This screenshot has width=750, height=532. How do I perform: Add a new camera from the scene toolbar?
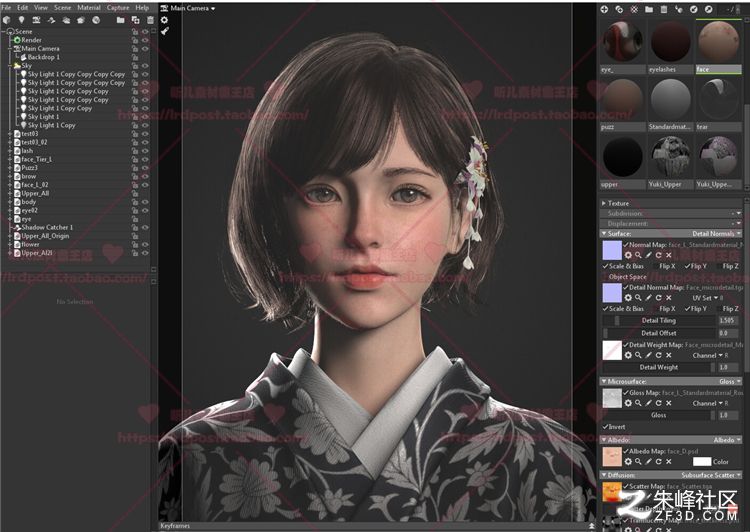coord(36,20)
